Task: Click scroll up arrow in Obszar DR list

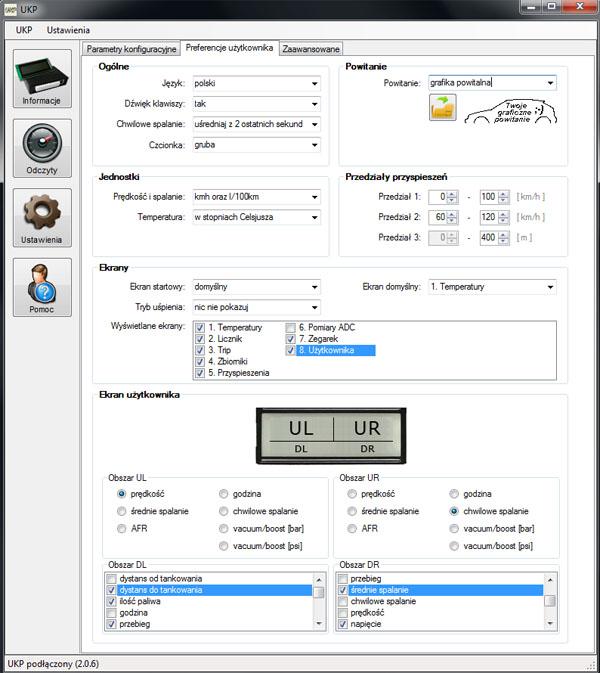Action: (550, 580)
